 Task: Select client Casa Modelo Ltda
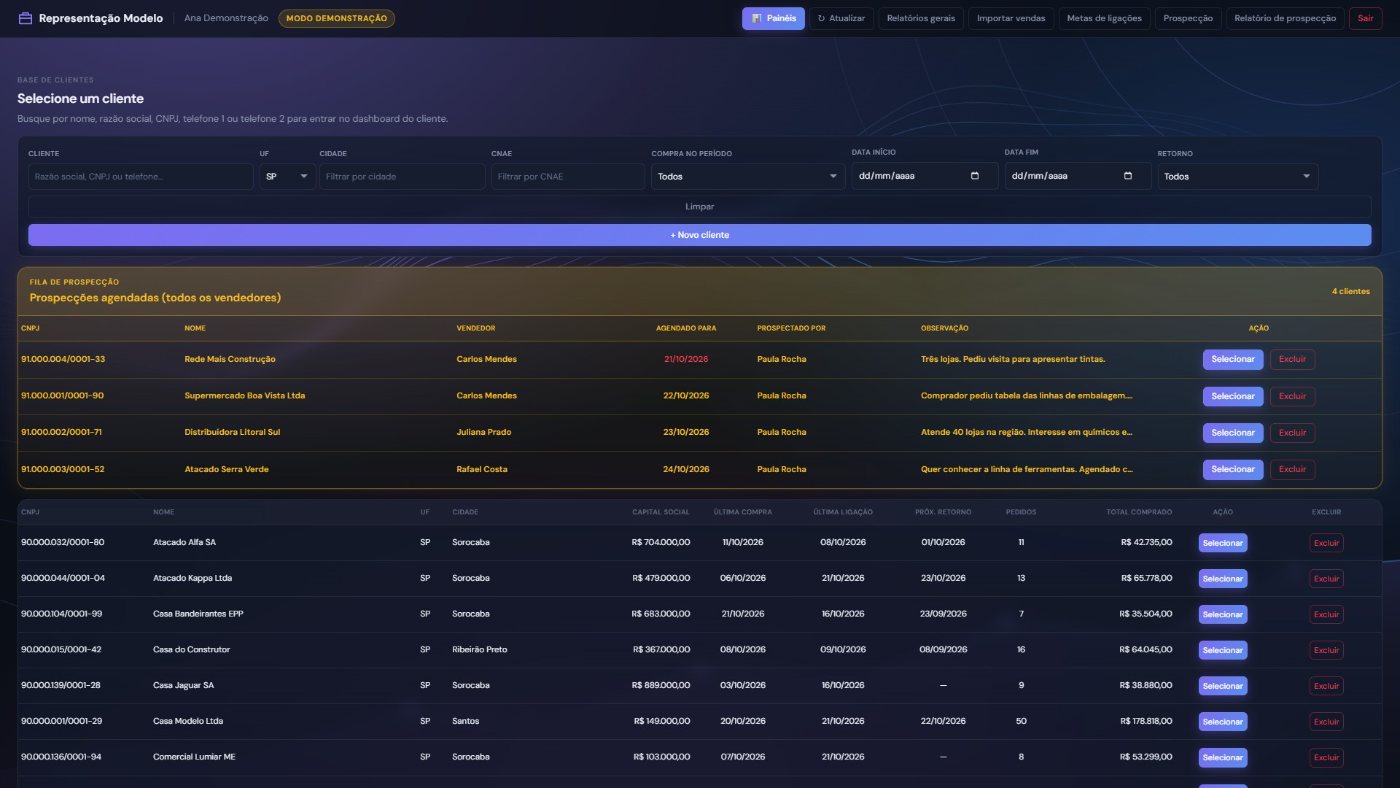[x=1223, y=722]
